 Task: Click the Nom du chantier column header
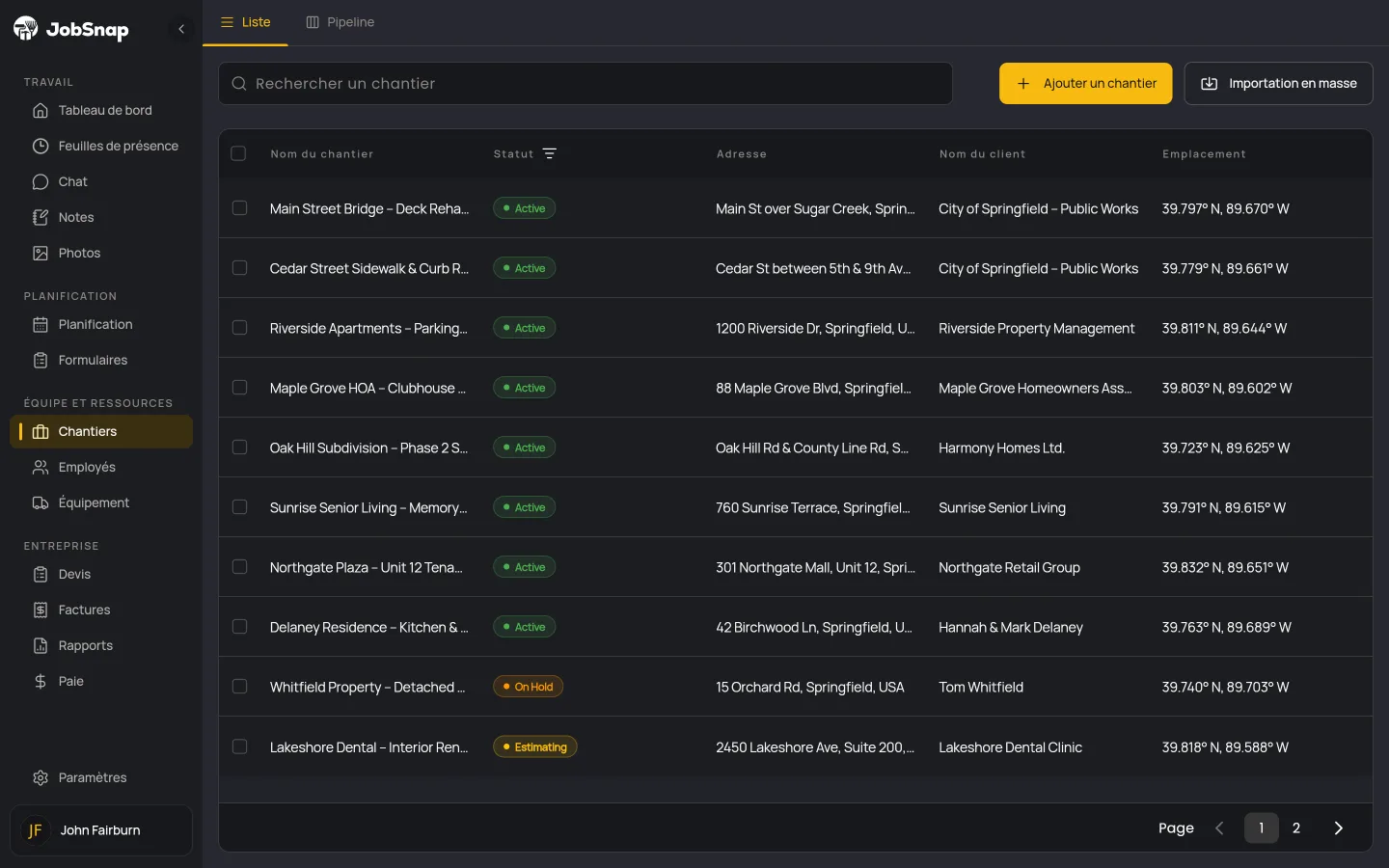point(322,154)
